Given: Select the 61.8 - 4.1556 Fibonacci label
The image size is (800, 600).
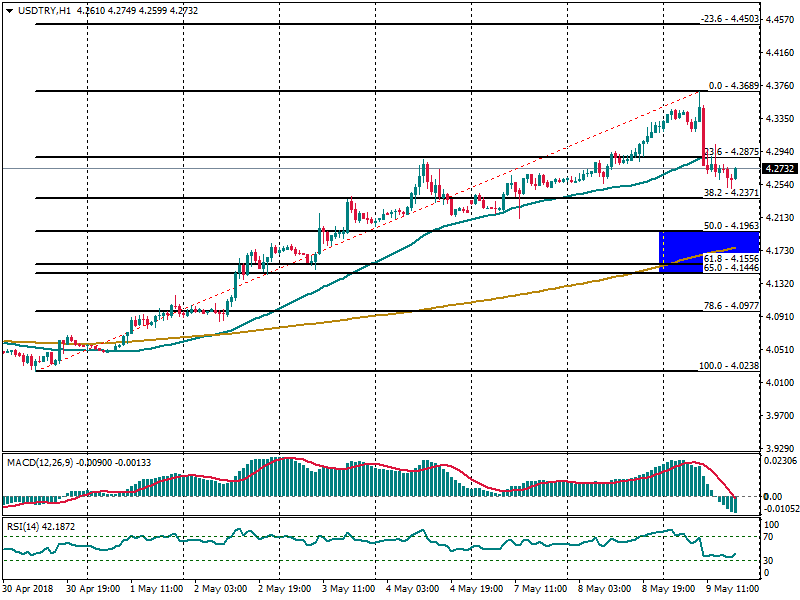Looking at the screenshot, I should click(x=730, y=258).
